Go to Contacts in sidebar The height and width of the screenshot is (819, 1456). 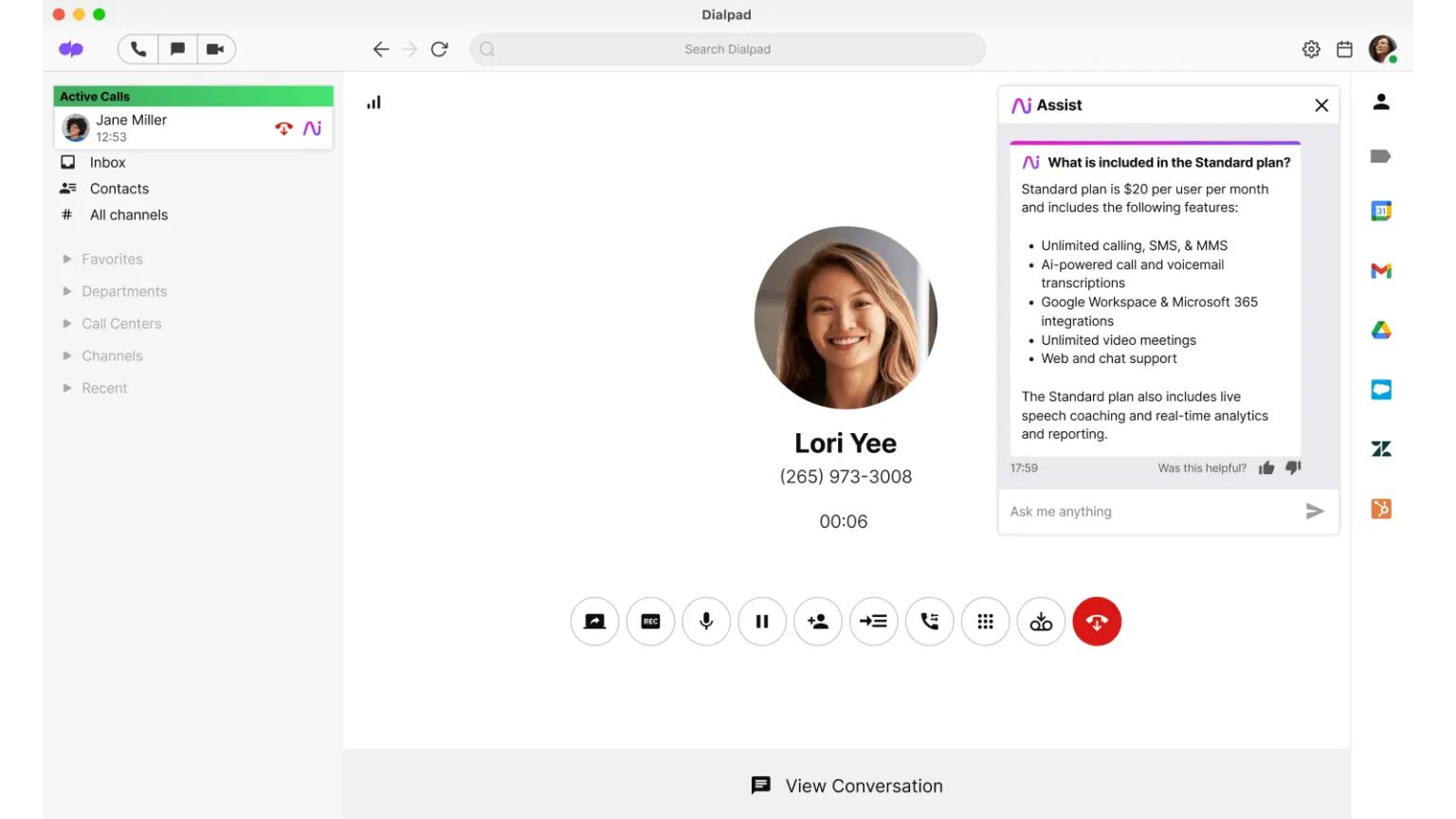click(x=118, y=189)
